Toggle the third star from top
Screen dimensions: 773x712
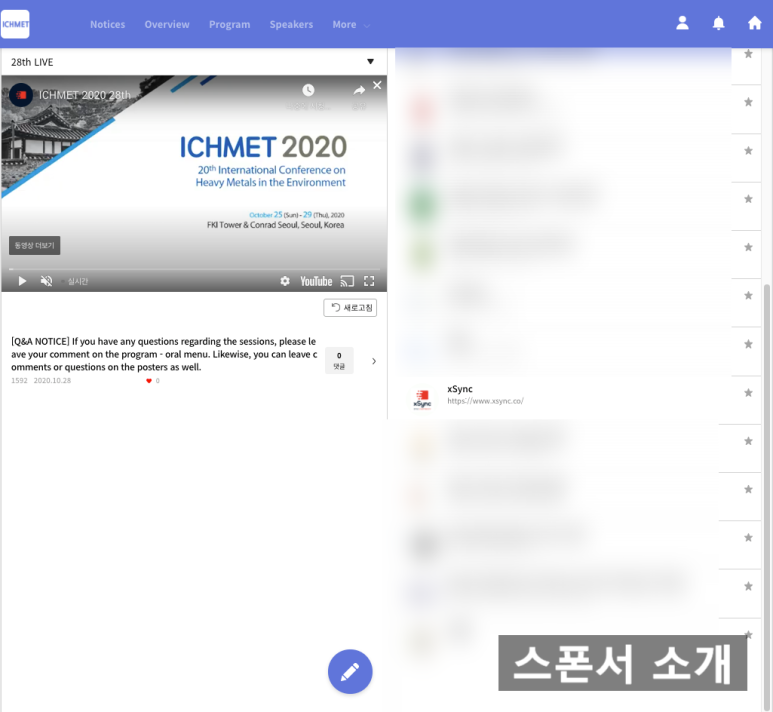748,150
